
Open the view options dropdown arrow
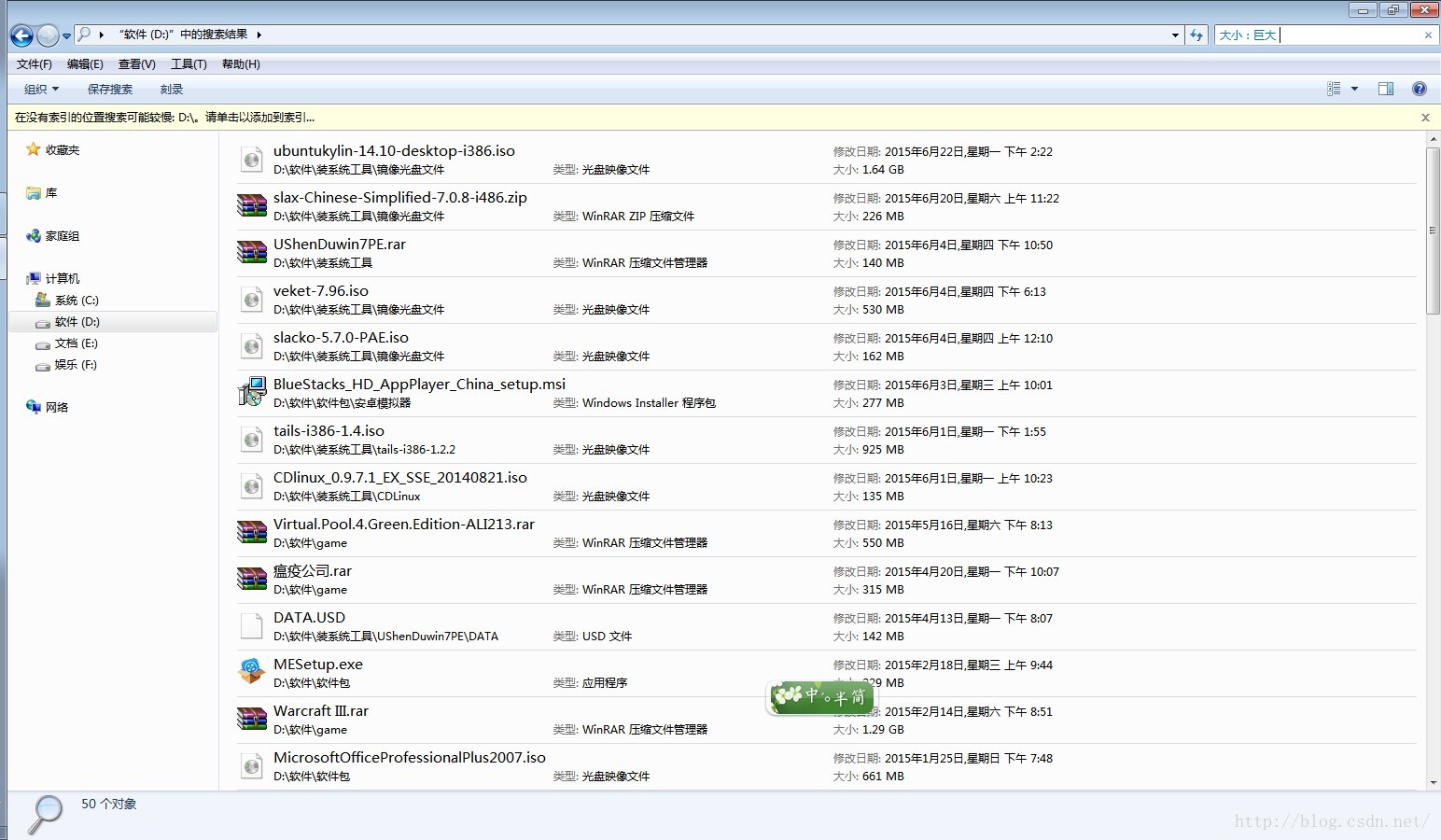(1354, 90)
